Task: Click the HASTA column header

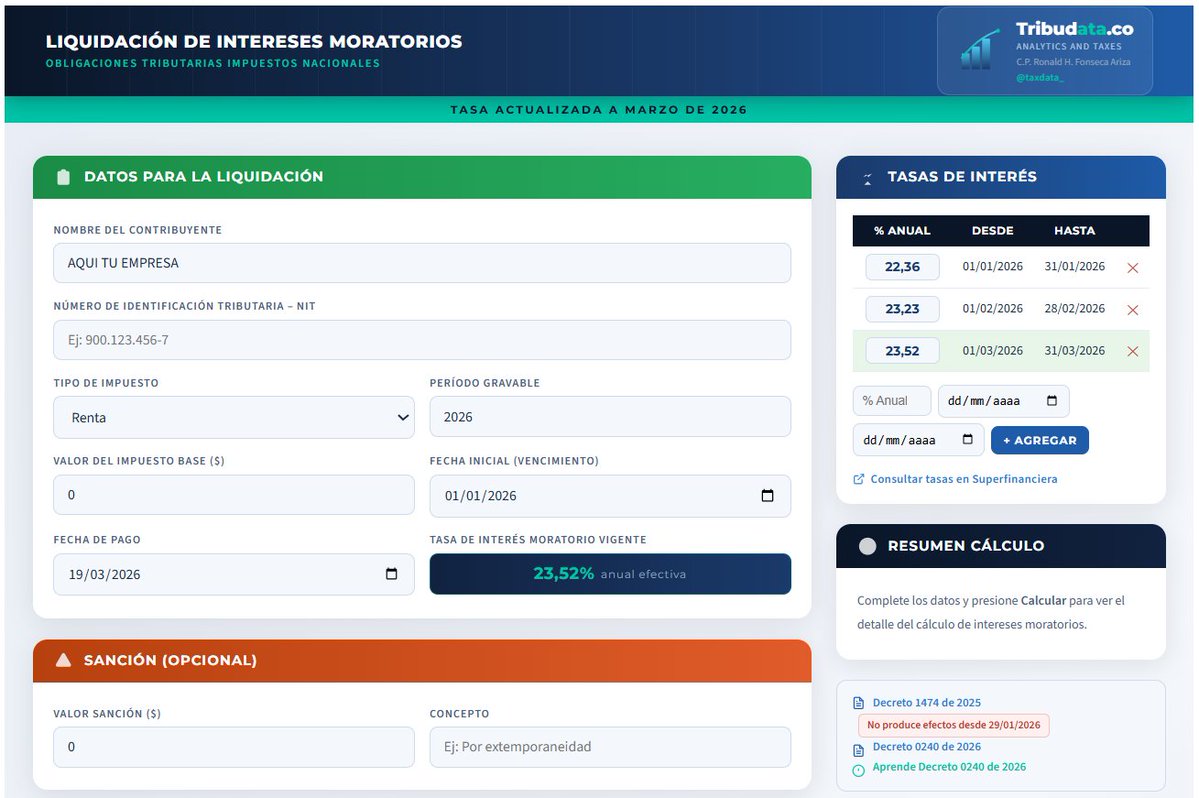Action: coord(1074,231)
